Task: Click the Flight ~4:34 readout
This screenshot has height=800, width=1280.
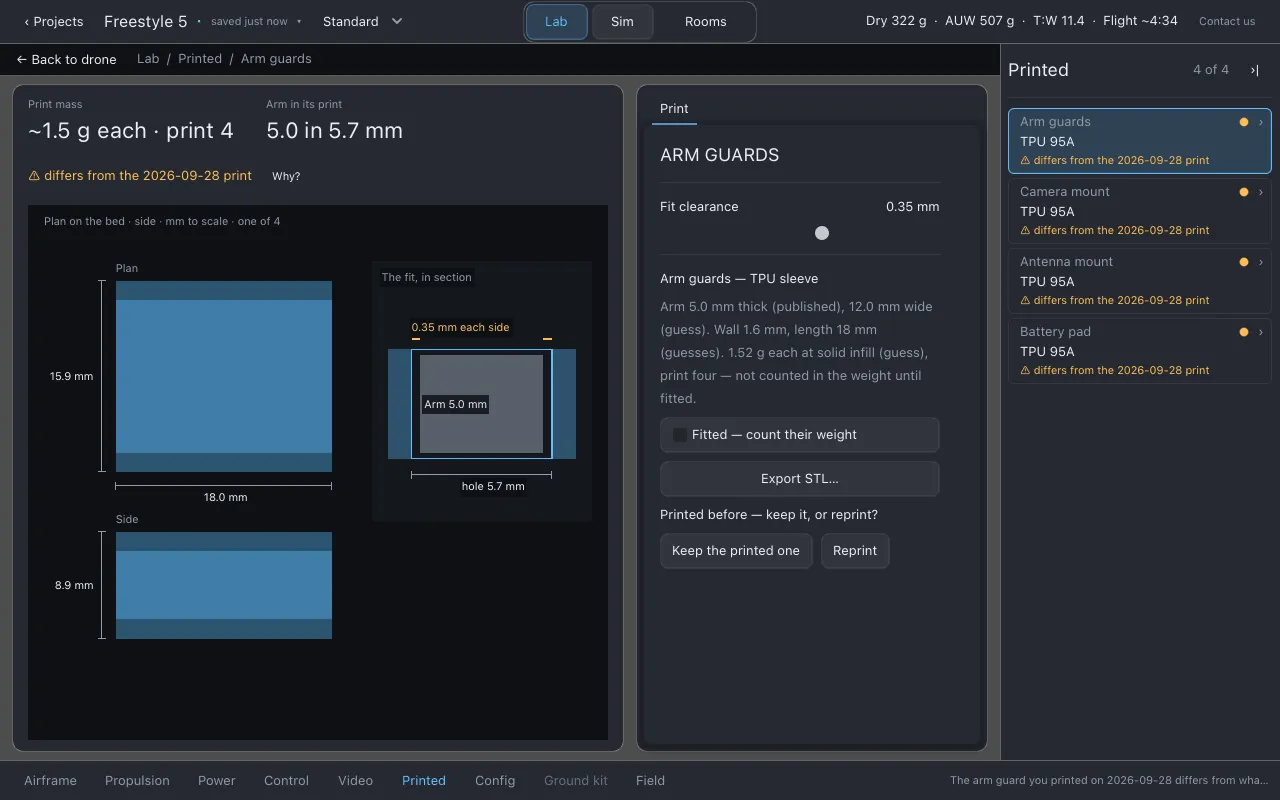Action: (x=1140, y=21)
